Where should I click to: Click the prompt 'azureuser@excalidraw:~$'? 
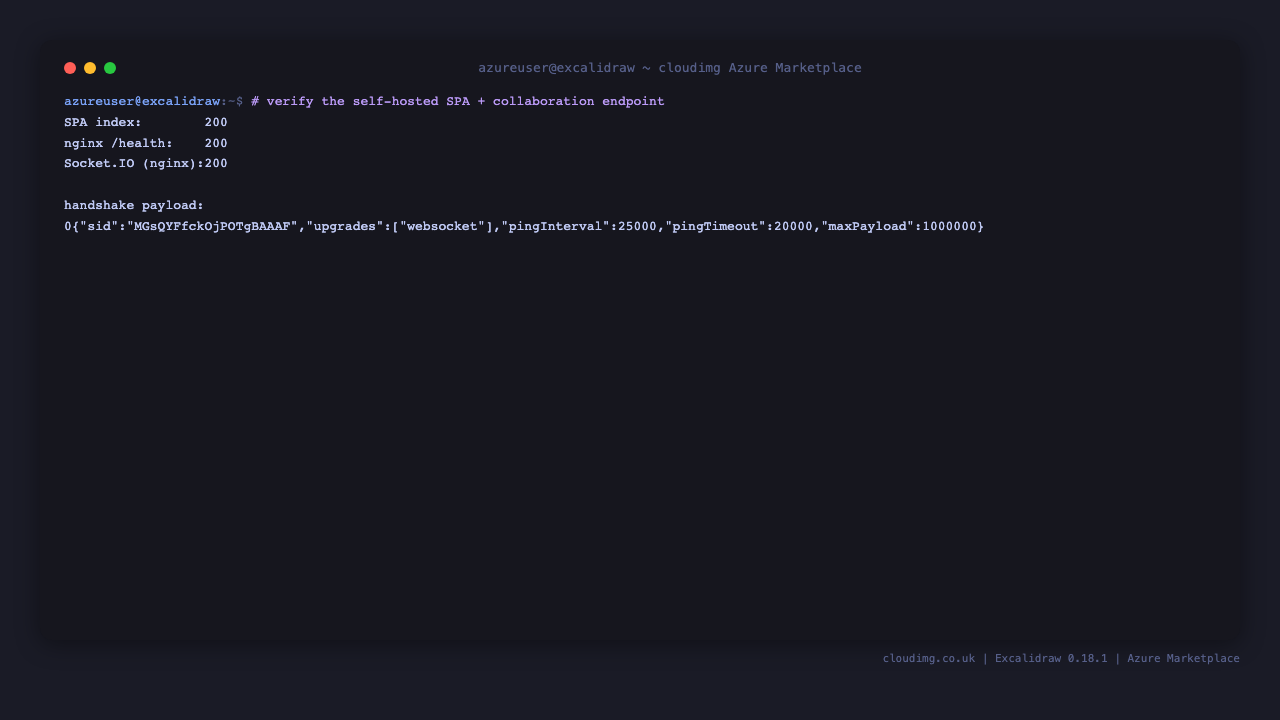[154, 102]
